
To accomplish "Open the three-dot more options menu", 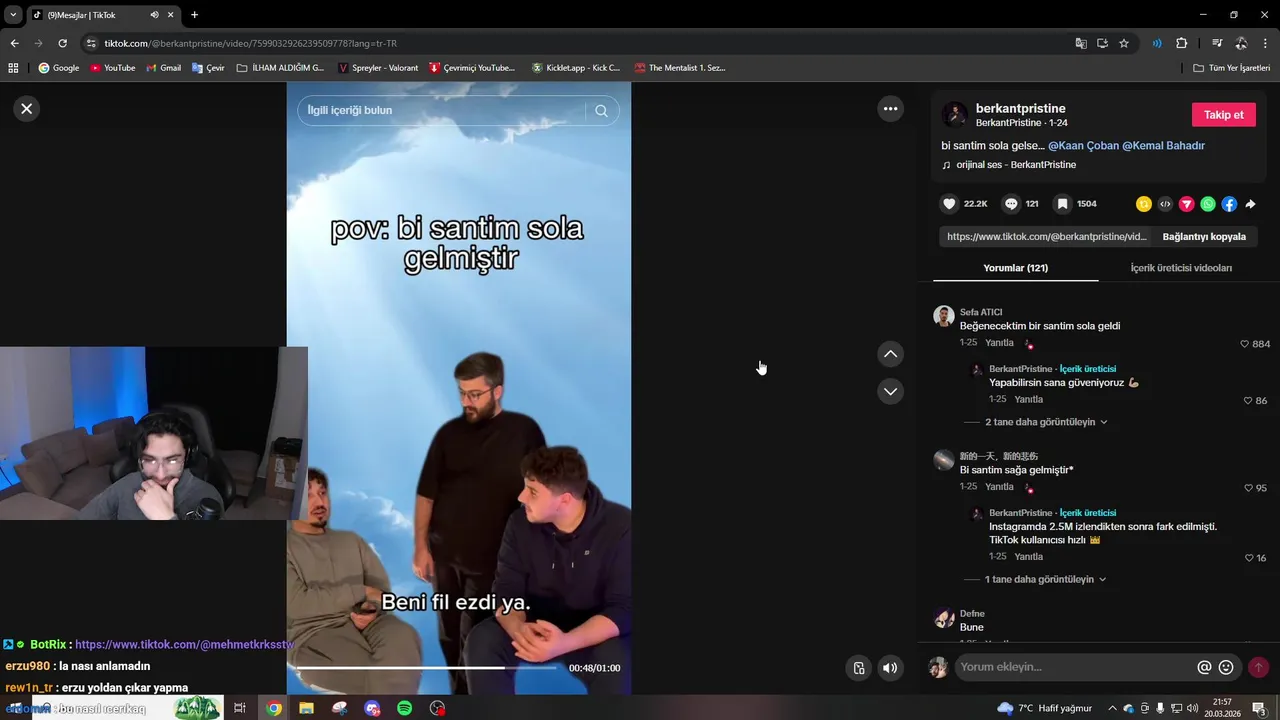I will 890,109.
